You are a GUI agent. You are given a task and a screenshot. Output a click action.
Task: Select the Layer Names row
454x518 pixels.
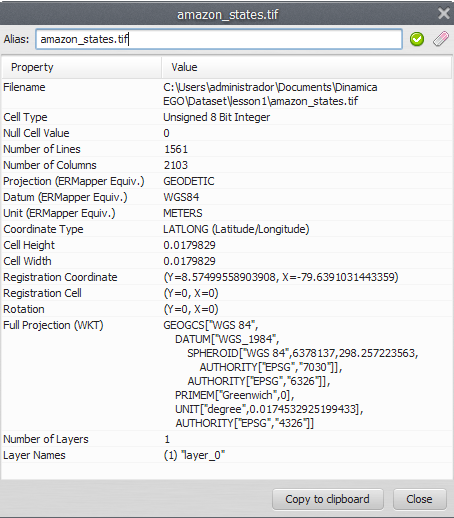click(227, 455)
